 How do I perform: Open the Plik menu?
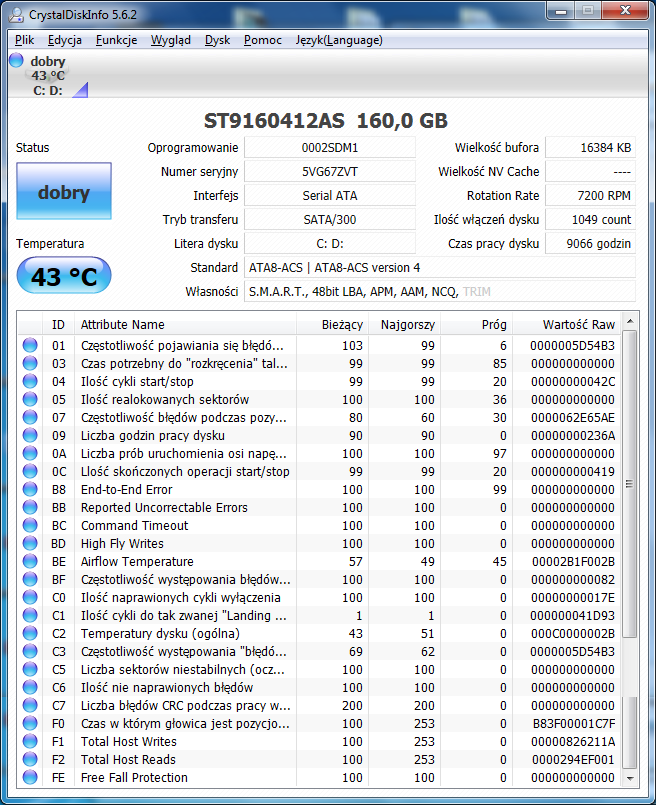(x=24, y=40)
